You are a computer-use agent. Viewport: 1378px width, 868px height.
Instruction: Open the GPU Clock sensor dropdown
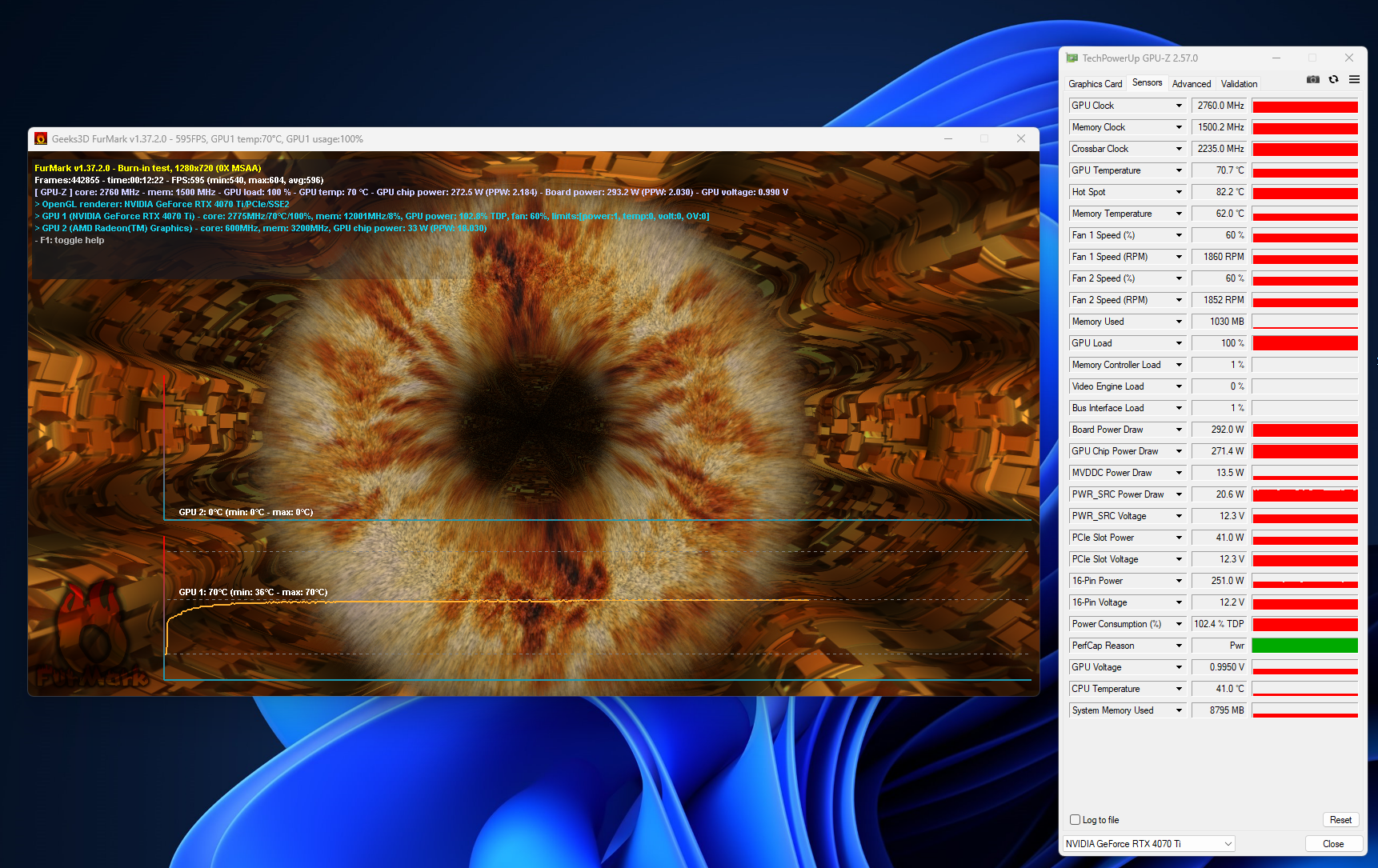tap(1179, 106)
